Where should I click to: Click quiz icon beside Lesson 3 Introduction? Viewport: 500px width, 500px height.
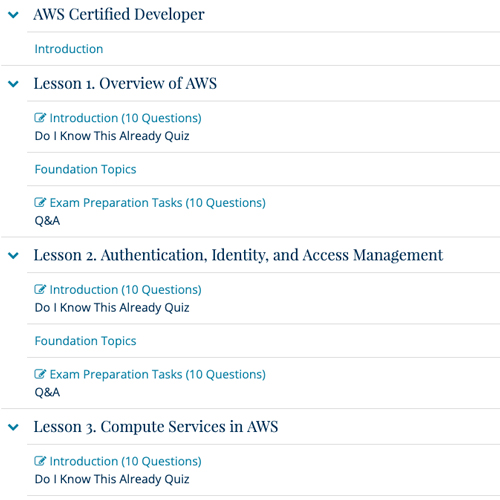[40, 461]
